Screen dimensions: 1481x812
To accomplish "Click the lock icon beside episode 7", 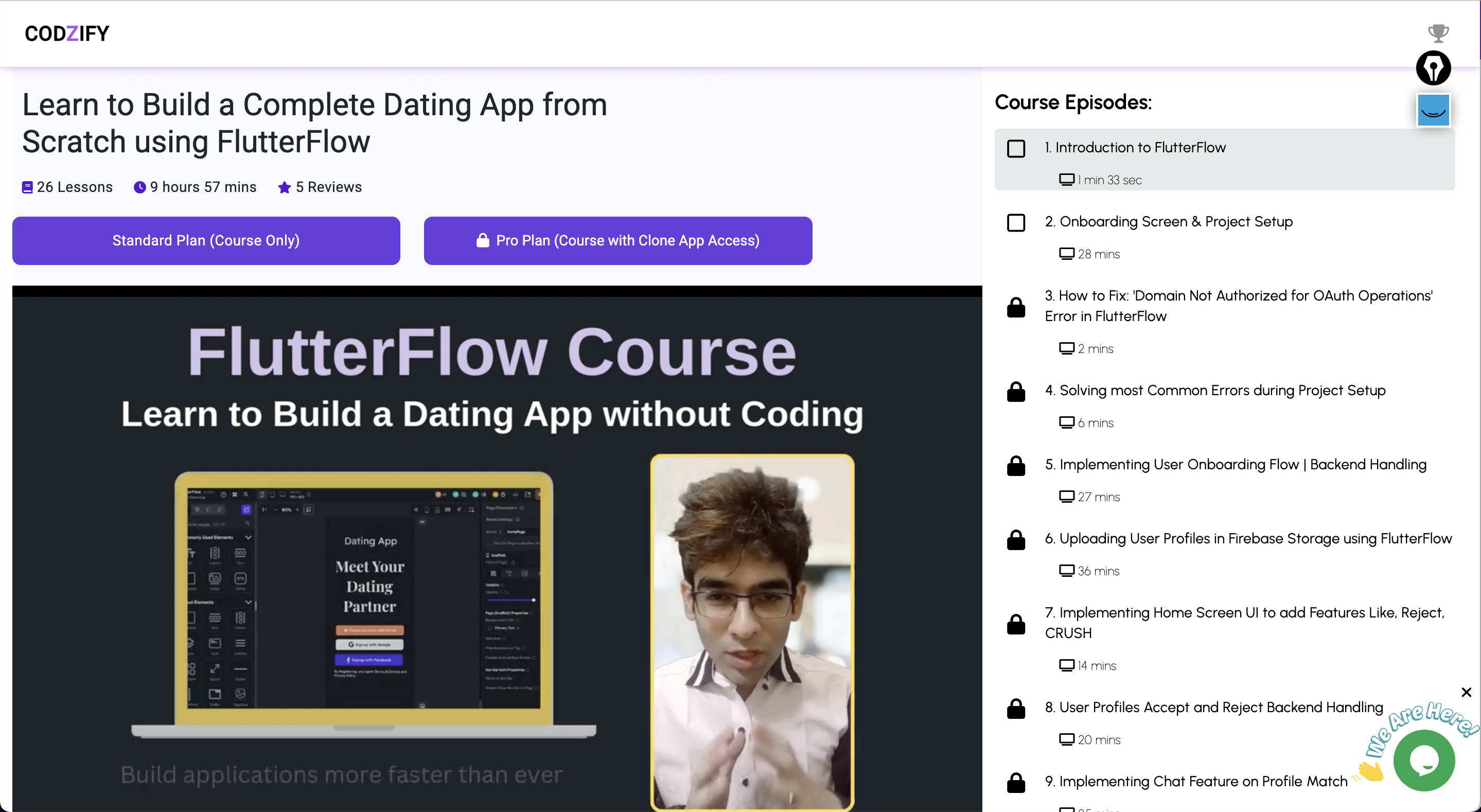I will 1016,624.
